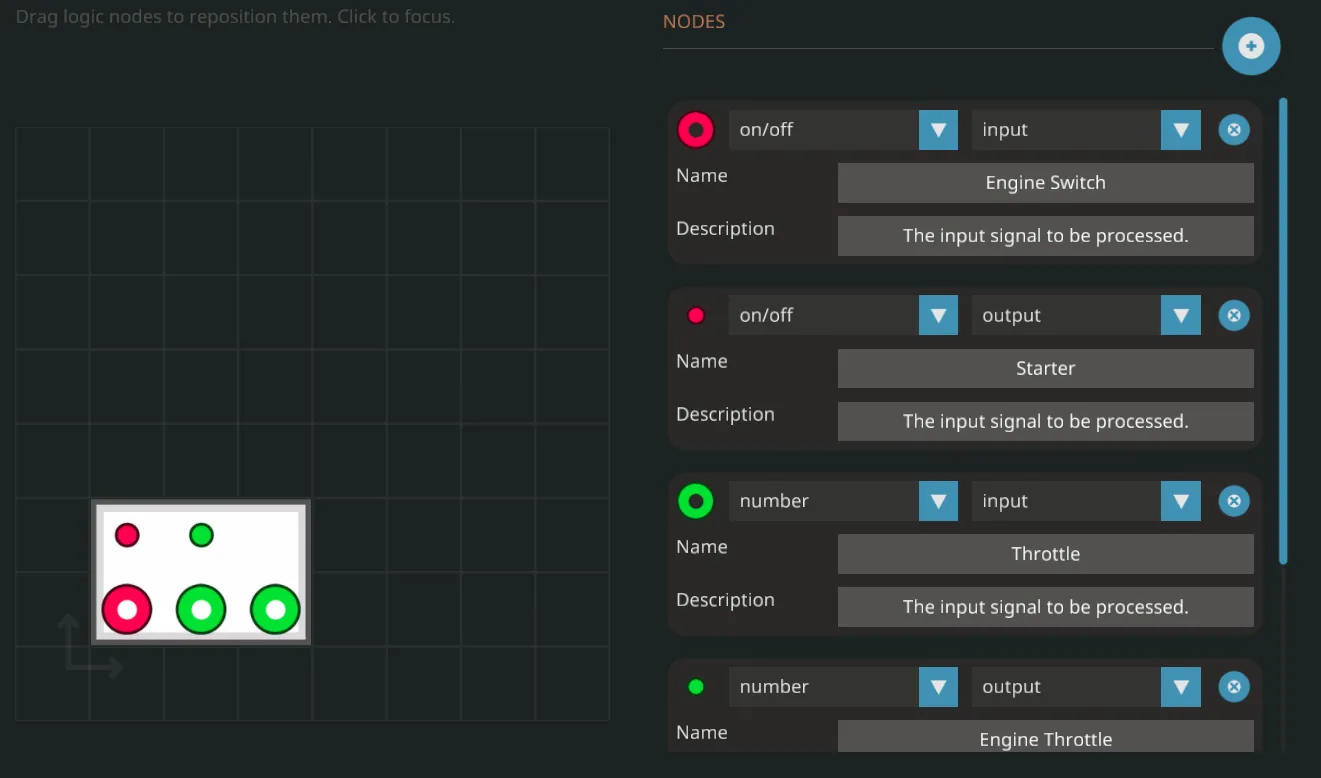
Task: Select the small red output node on canvas
Action: (x=127, y=535)
